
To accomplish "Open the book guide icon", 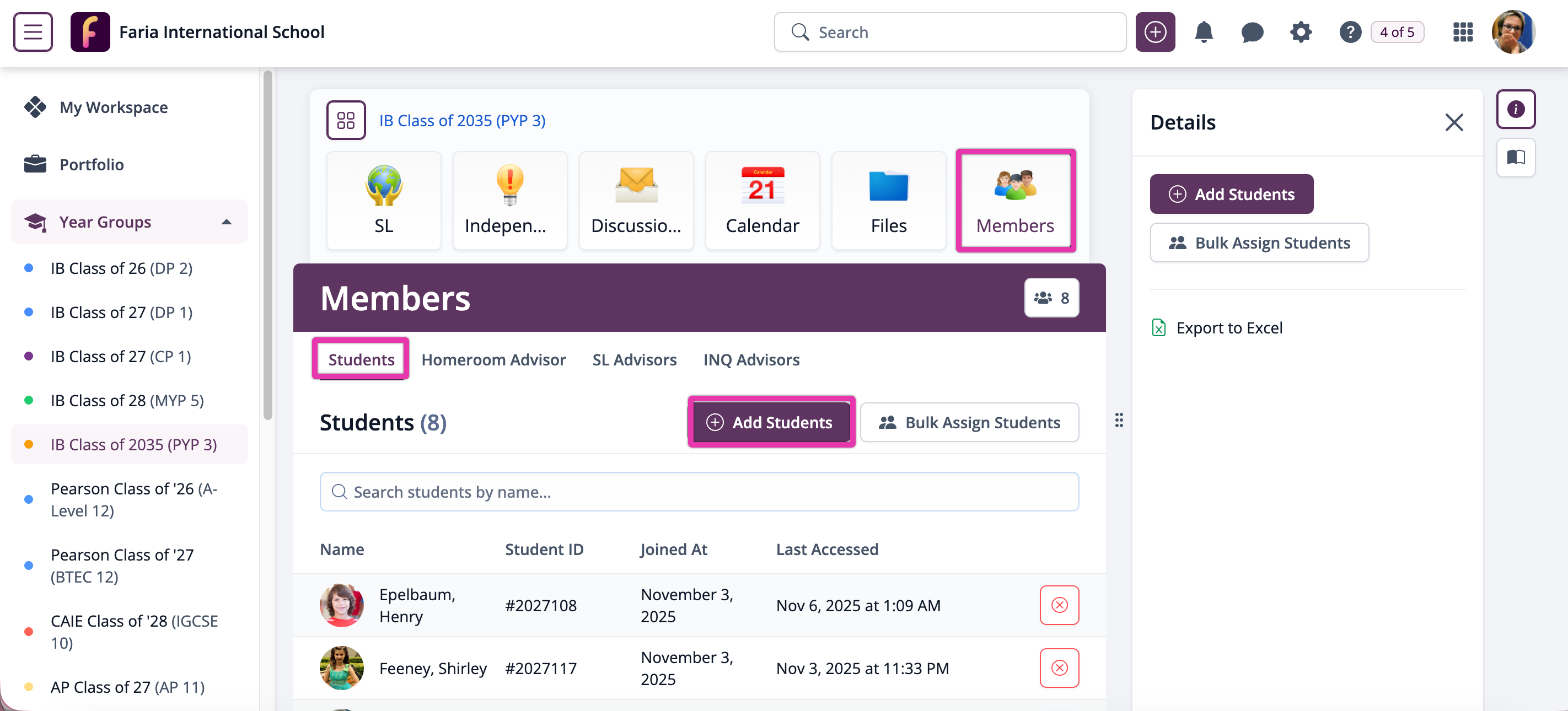I will pos(1516,157).
